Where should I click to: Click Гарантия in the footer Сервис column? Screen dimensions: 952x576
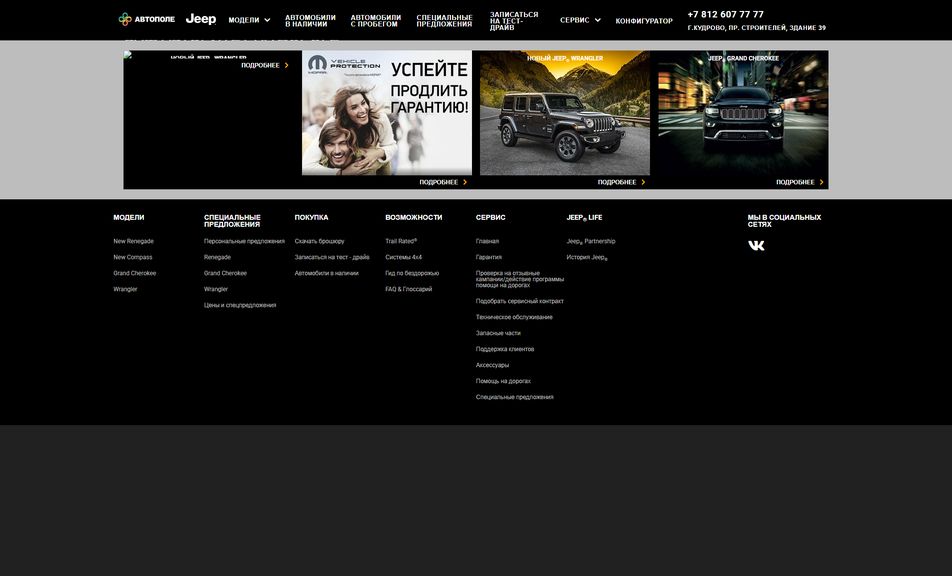(x=489, y=257)
